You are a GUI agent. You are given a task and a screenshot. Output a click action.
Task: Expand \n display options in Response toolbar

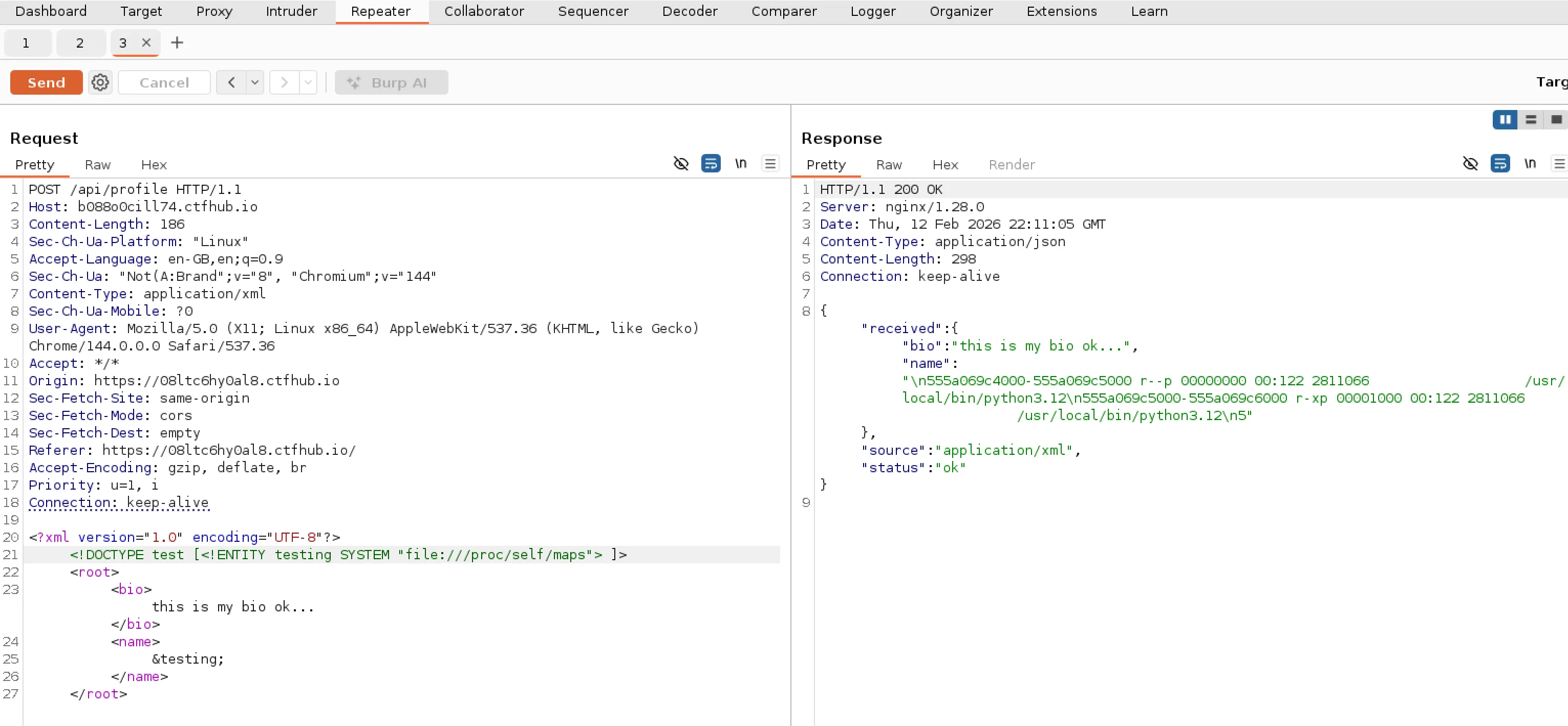(x=1530, y=164)
